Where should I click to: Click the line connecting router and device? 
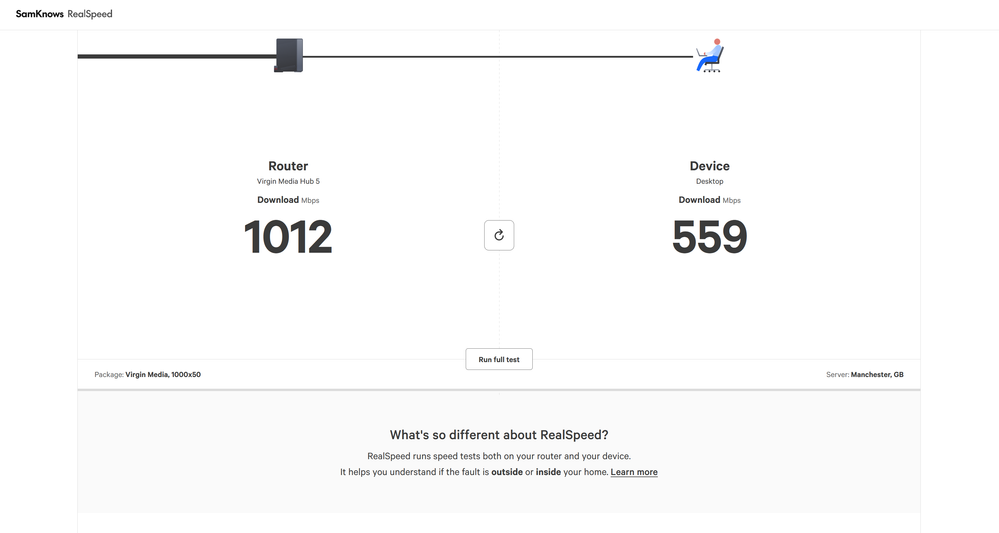[x=498, y=57]
